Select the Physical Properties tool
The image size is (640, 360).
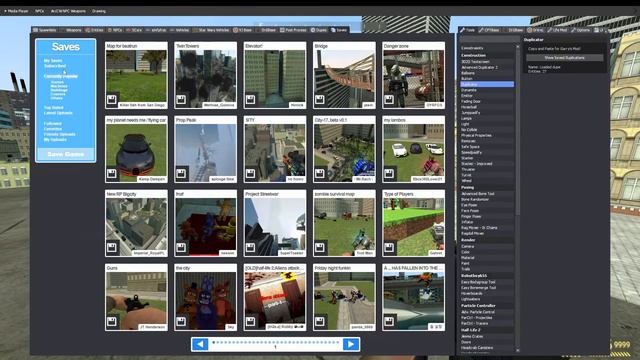point(487,135)
